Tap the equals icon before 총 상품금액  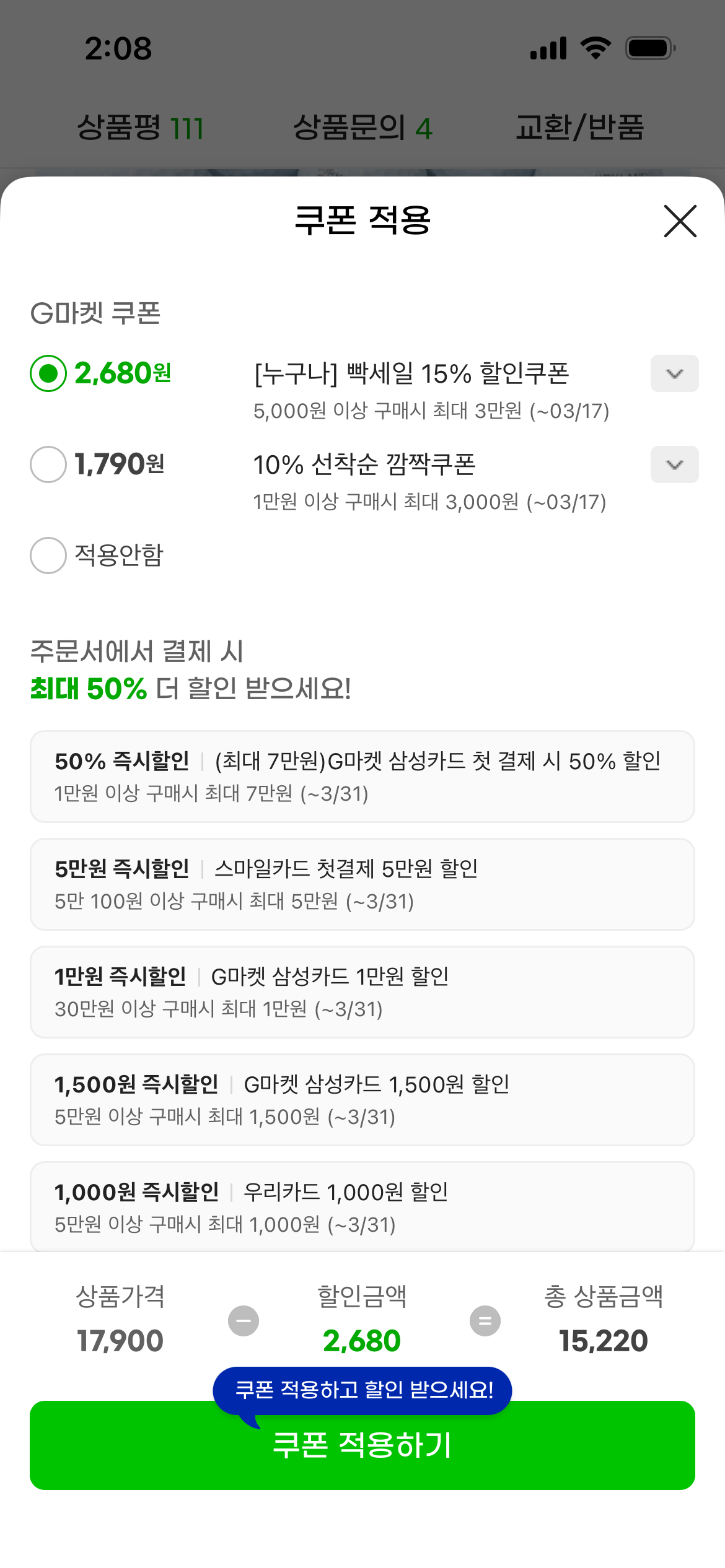pos(485,1321)
